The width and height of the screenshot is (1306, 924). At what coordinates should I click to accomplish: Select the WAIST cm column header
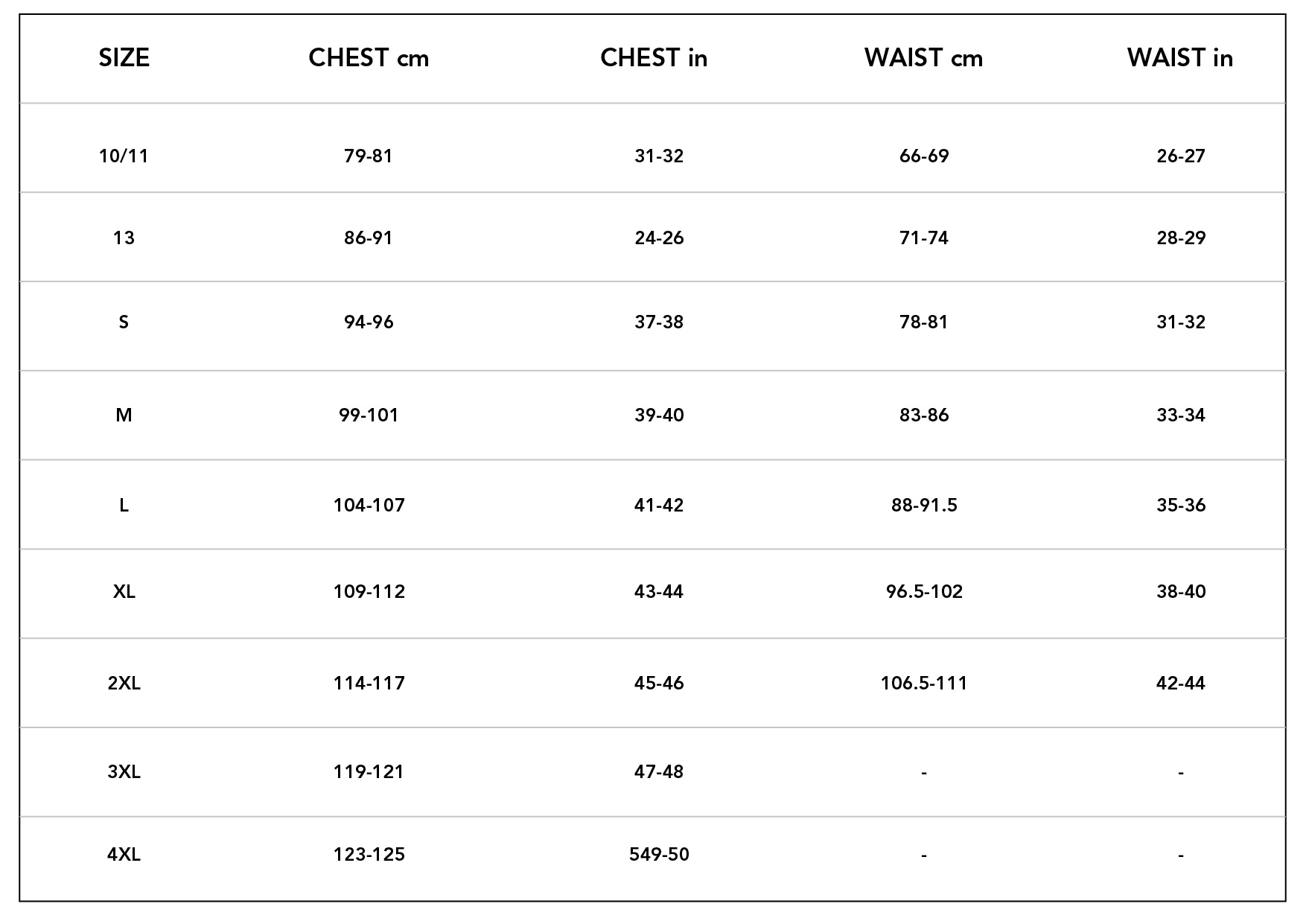pos(923,58)
